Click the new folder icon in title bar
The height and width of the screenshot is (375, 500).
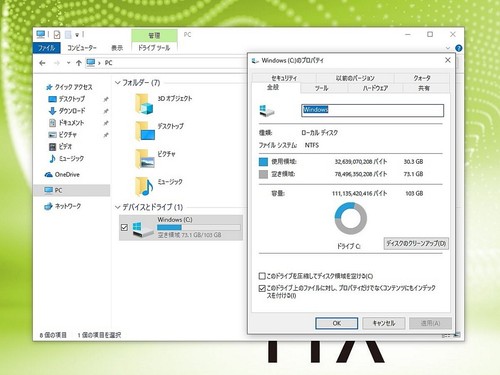coord(68,34)
